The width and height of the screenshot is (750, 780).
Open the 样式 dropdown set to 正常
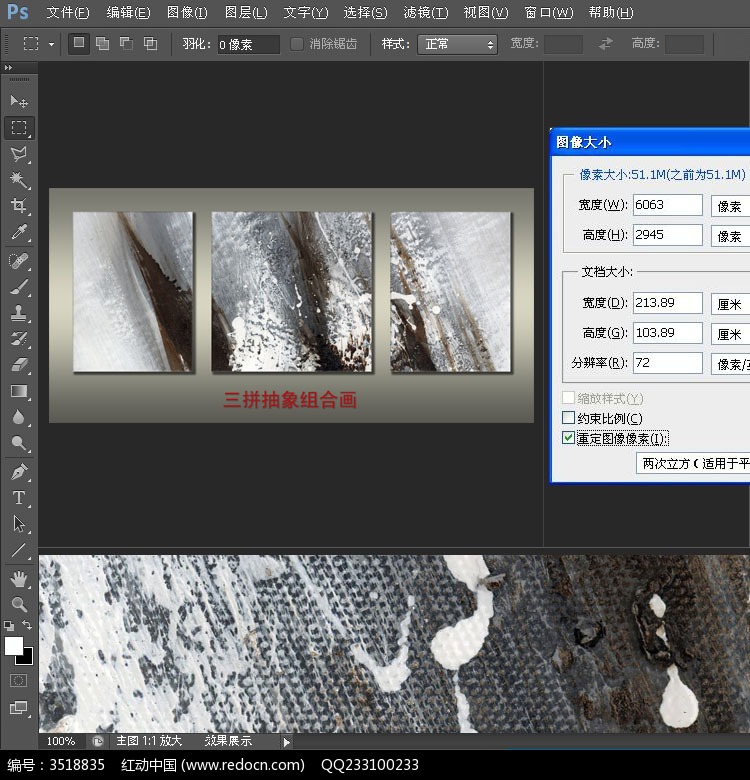tap(458, 44)
